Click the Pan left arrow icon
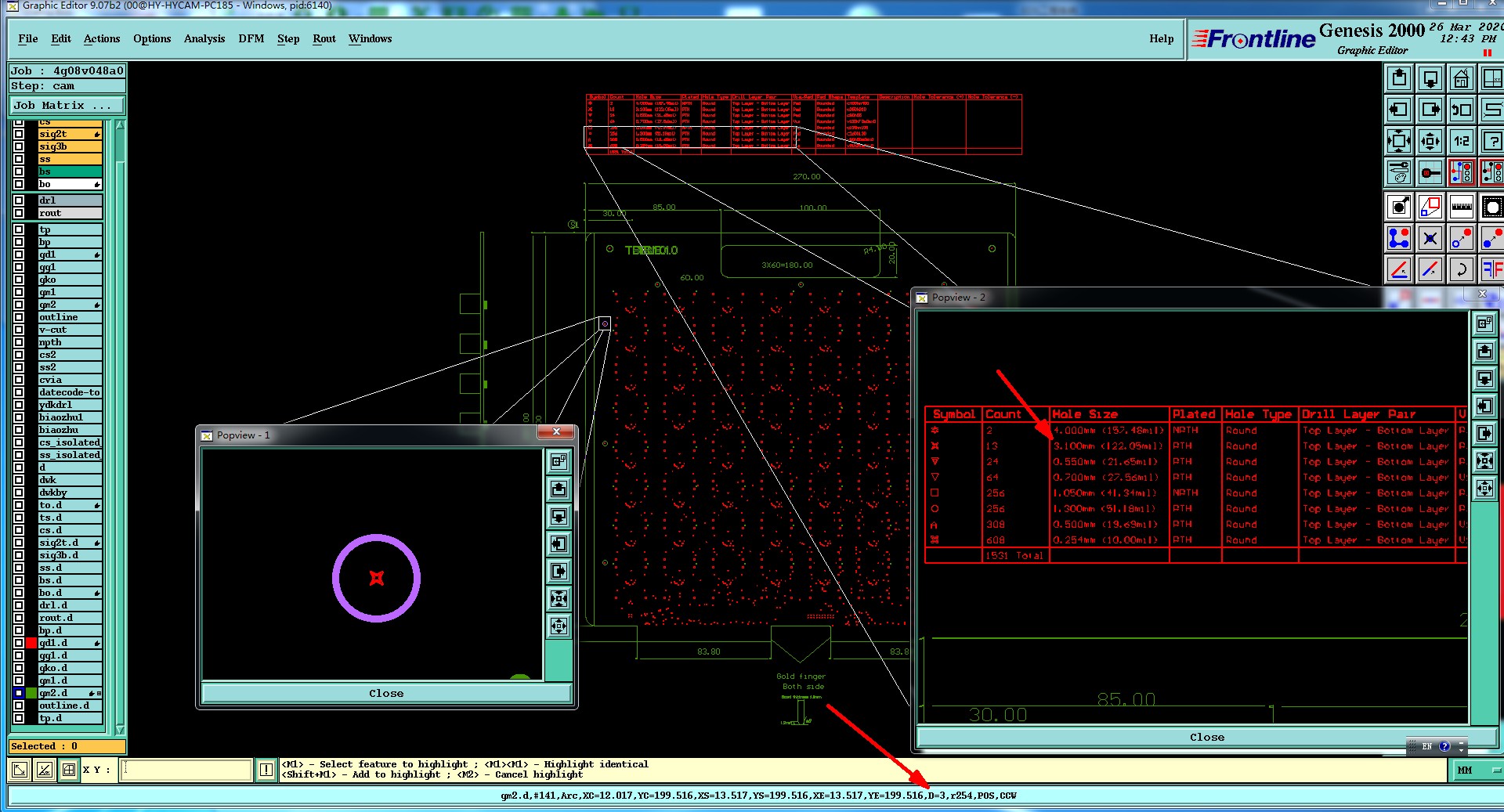 [x=1399, y=110]
